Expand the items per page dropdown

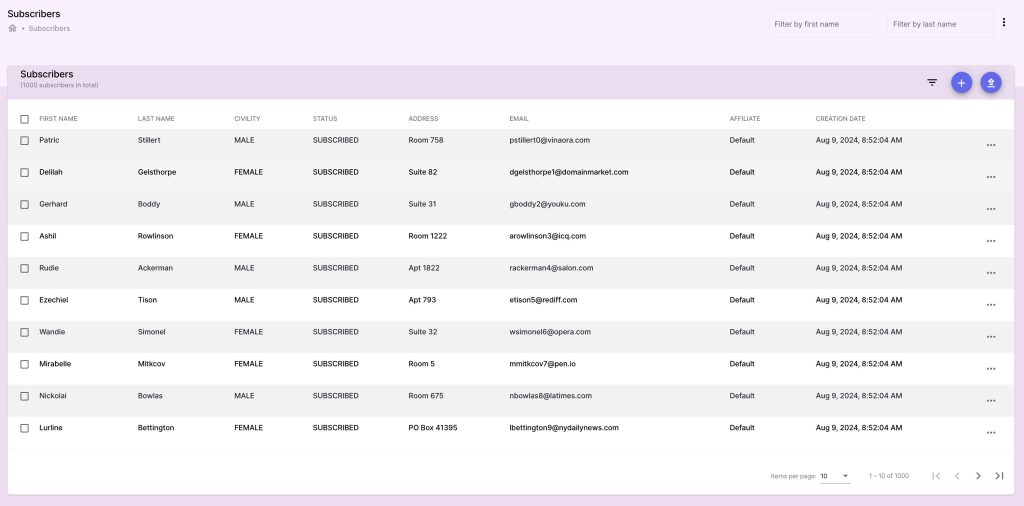tap(835, 476)
